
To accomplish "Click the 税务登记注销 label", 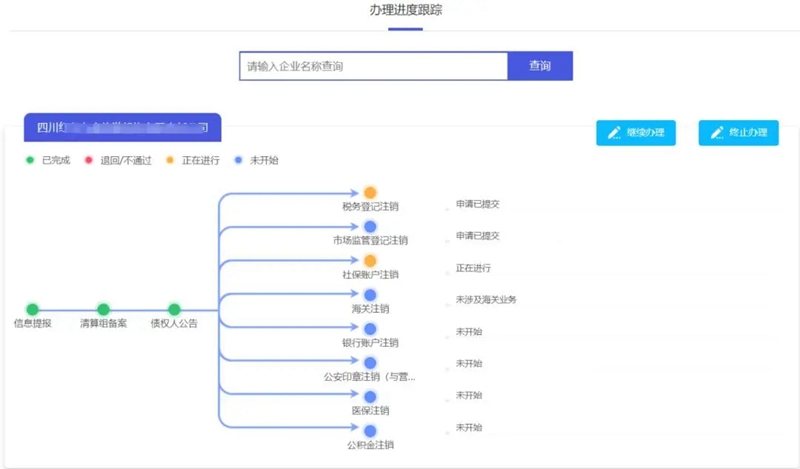I will (370, 207).
